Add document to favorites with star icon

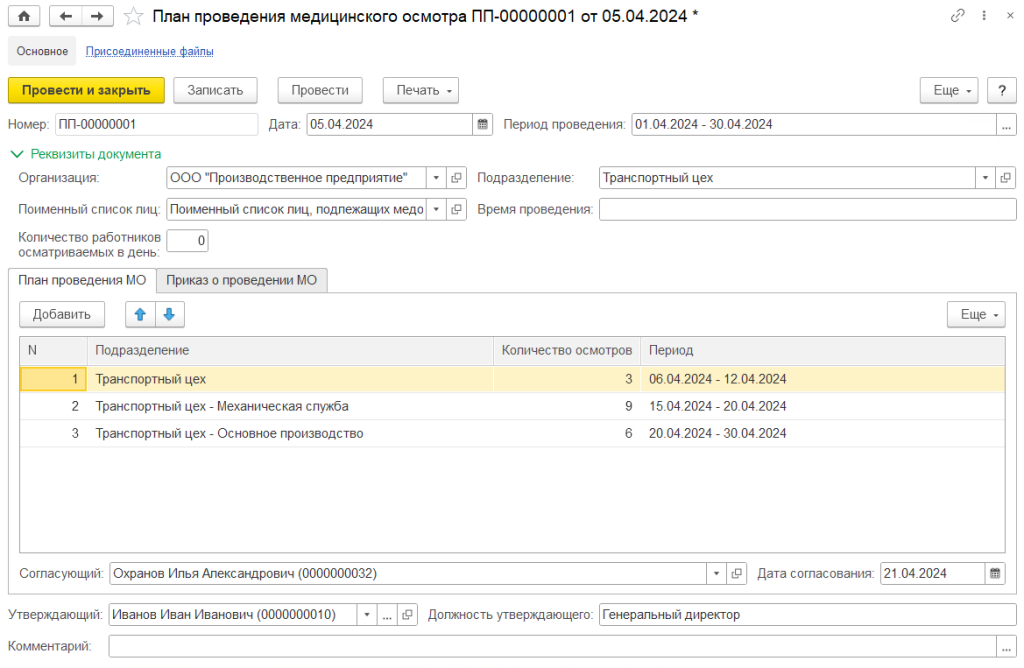click(132, 16)
